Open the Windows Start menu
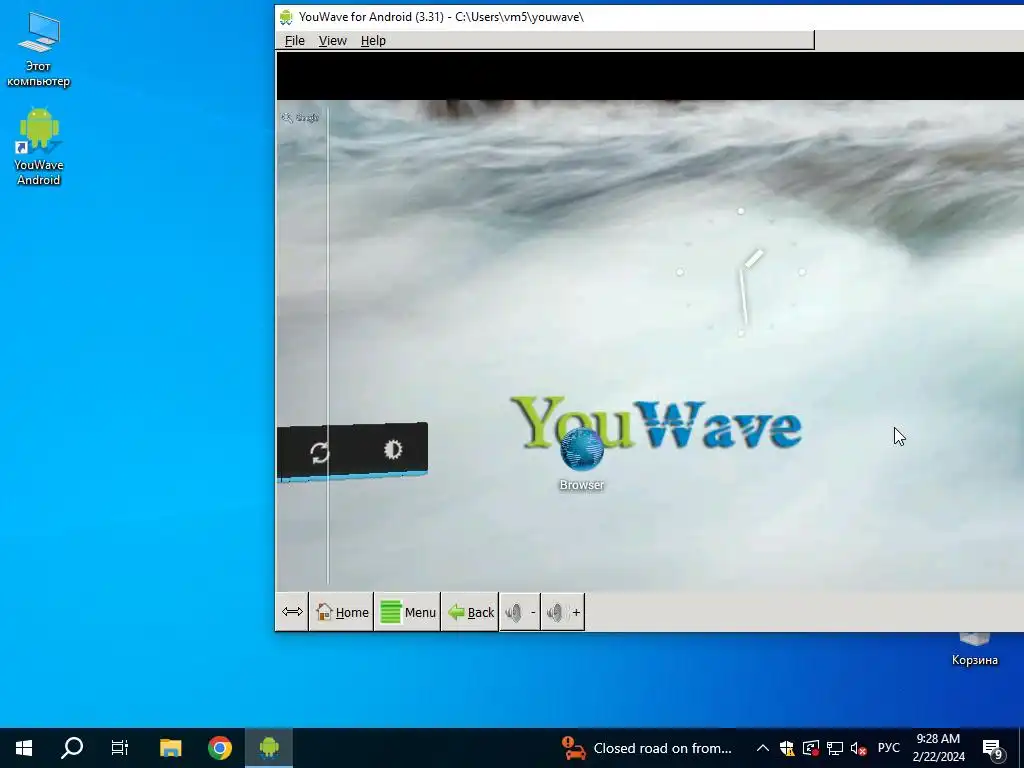 (24, 748)
